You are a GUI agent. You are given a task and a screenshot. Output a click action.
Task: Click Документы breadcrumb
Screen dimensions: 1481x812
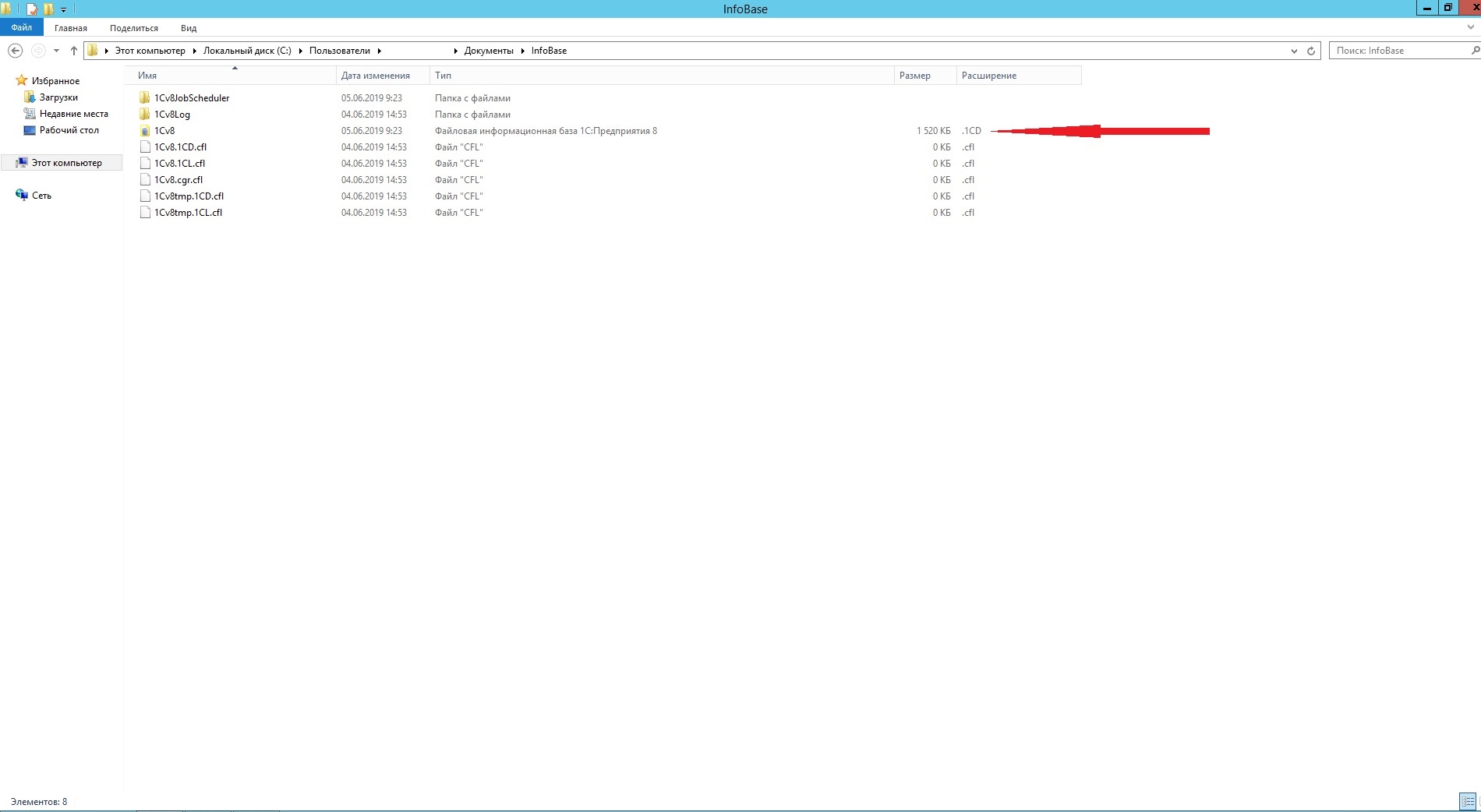click(489, 51)
